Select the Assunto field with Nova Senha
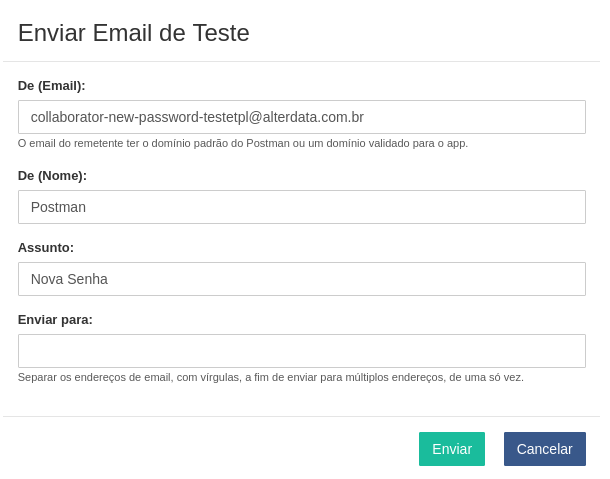Screen dimensions: 610x479 tap(301, 279)
